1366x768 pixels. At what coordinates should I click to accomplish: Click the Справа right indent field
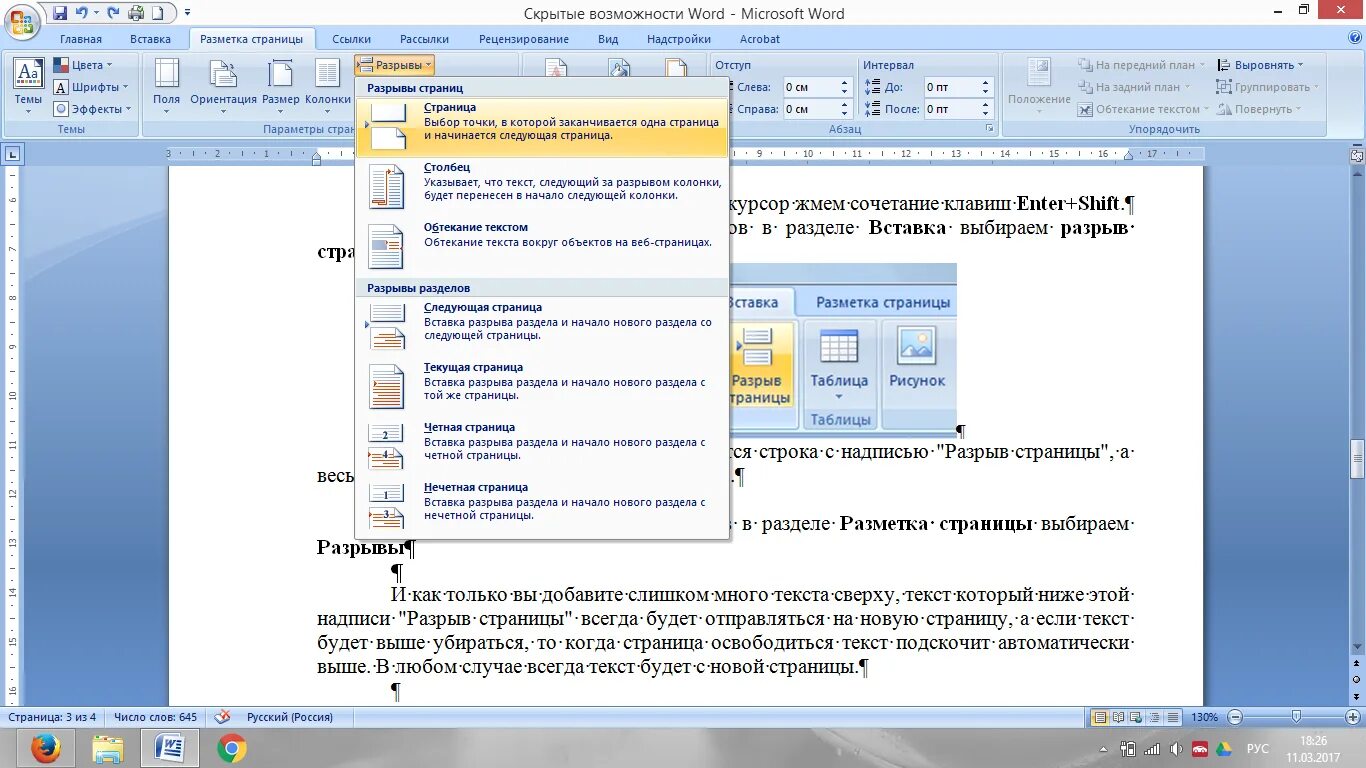[x=809, y=109]
